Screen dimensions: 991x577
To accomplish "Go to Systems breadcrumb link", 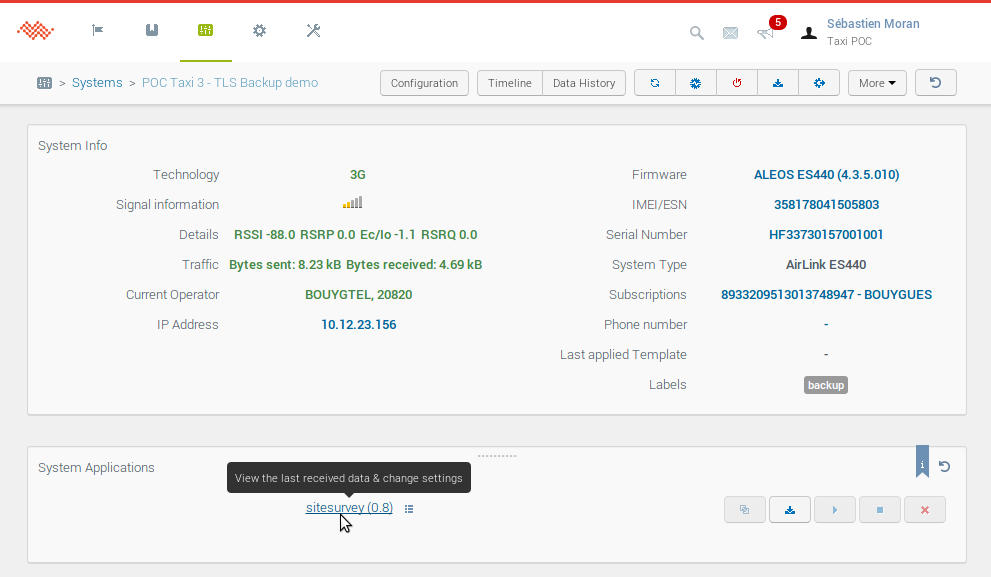I will click(97, 83).
